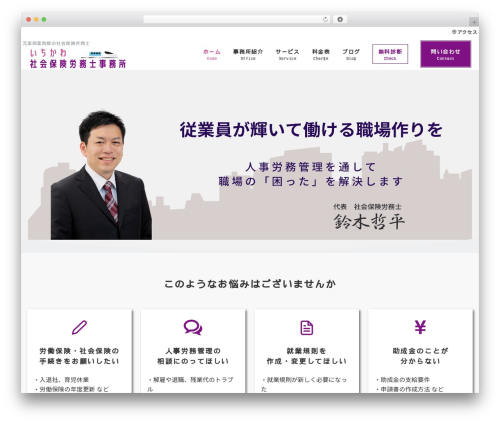This screenshot has width=500, height=423.
Task: Click the train logo image in the header
Action: [x=99, y=54]
